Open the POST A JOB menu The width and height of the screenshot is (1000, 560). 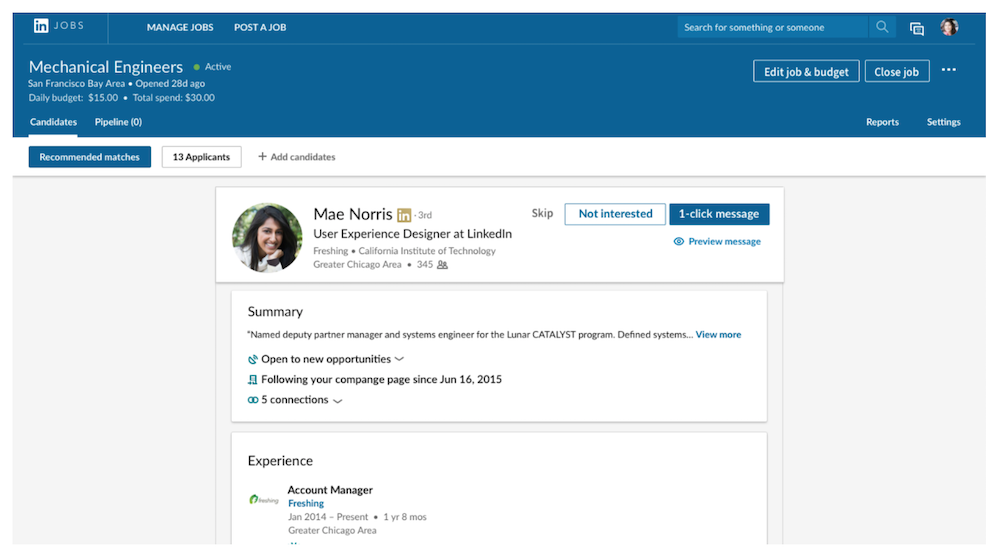(260, 27)
